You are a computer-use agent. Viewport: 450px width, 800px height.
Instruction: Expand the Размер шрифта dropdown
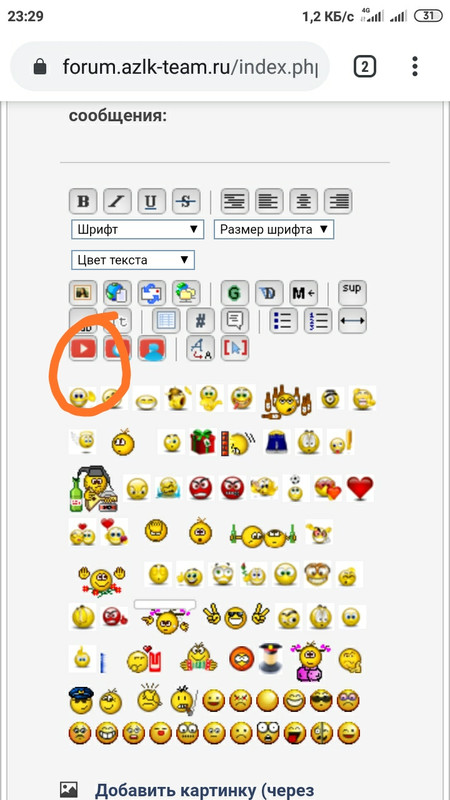point(274,230)
